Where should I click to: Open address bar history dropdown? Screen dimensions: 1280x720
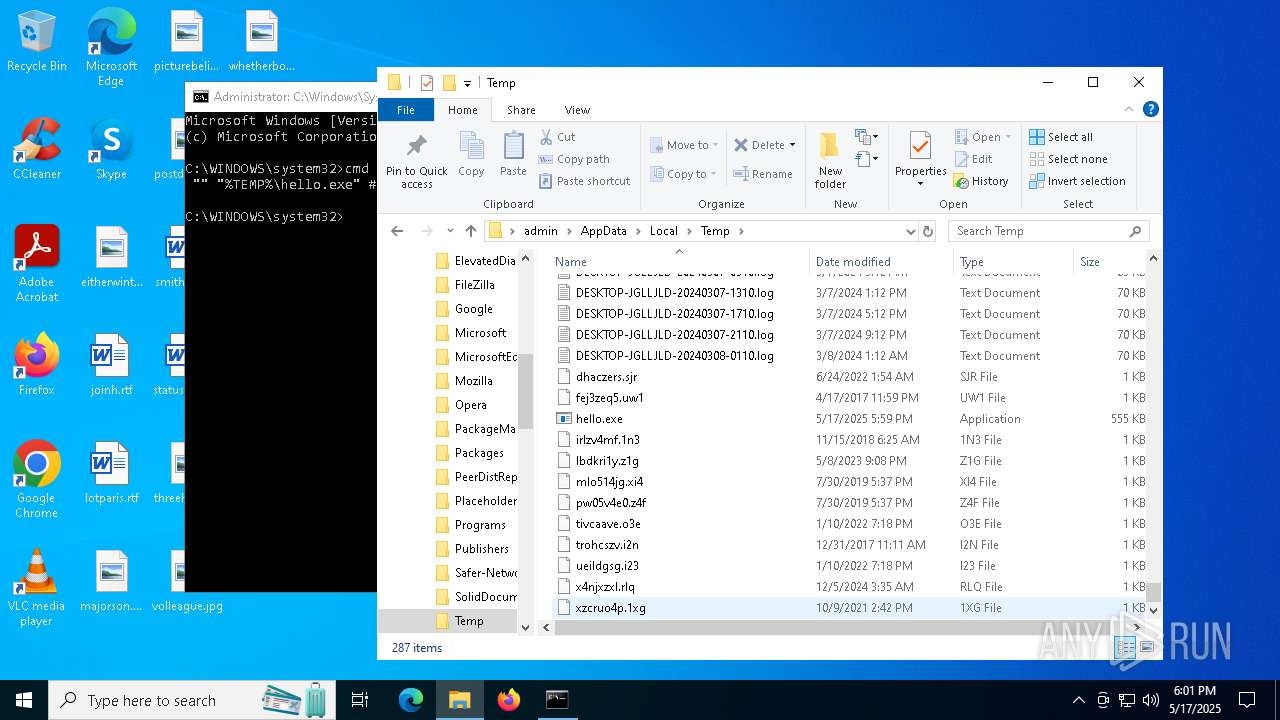click(910, 231)
